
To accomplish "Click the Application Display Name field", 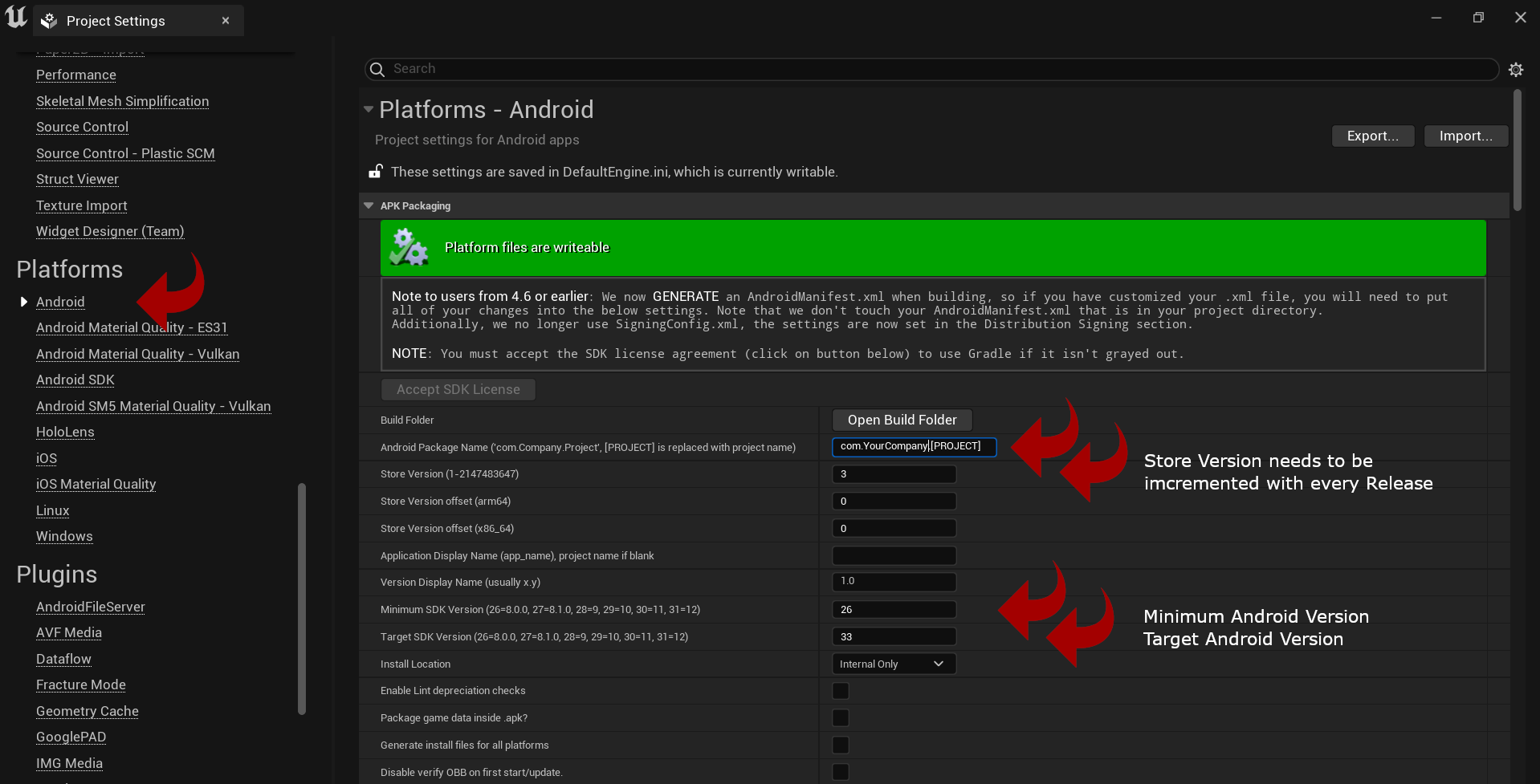I will [x=894, y=555].
